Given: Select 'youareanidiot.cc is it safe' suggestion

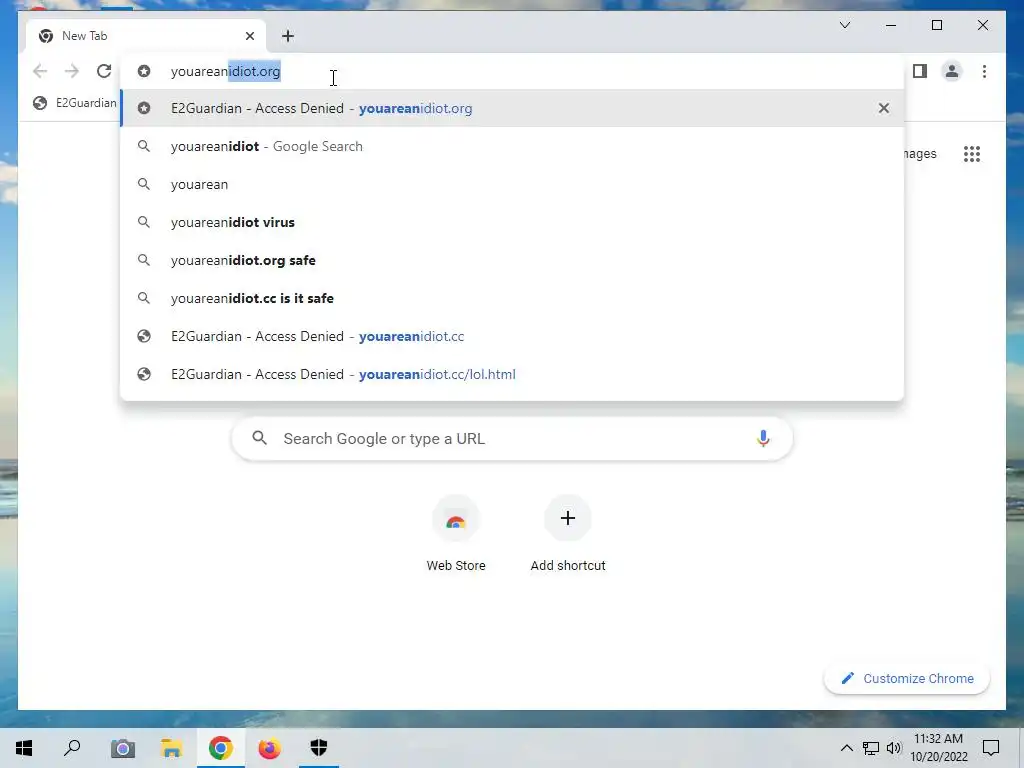Looking at the screenshot, I should [x=512, y=298].
